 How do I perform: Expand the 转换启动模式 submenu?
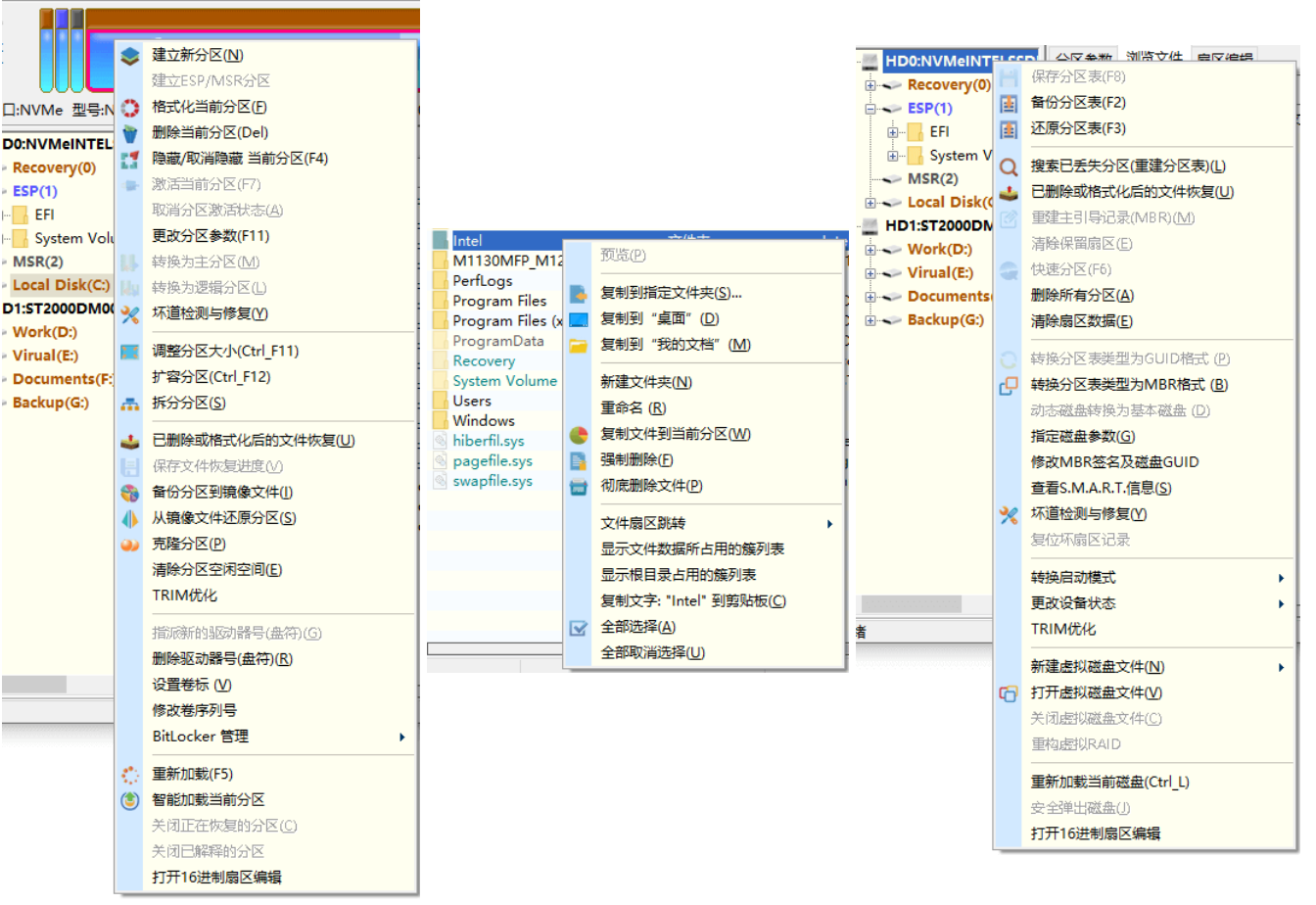coord(1282,579)
